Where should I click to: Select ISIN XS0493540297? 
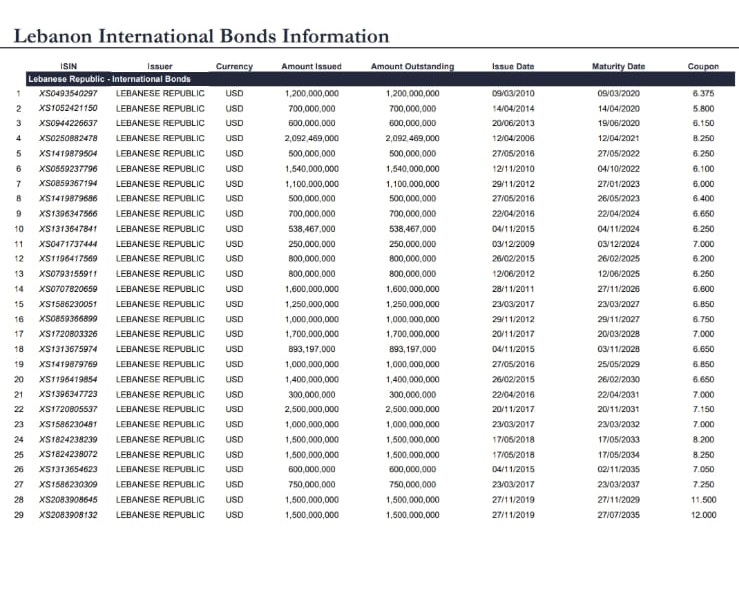pos(68,93)
